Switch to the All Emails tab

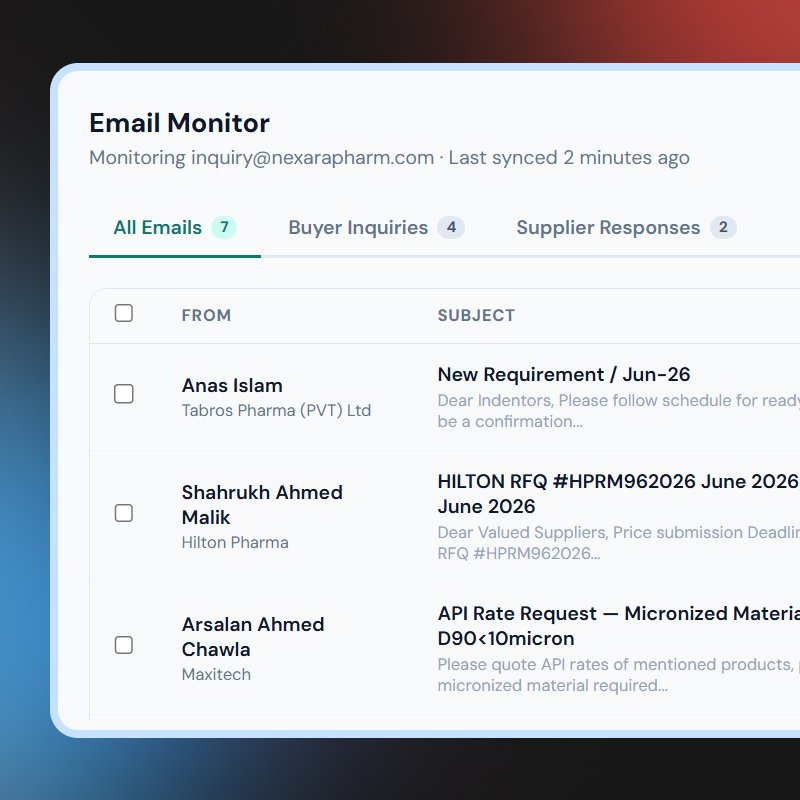point(174,228)
